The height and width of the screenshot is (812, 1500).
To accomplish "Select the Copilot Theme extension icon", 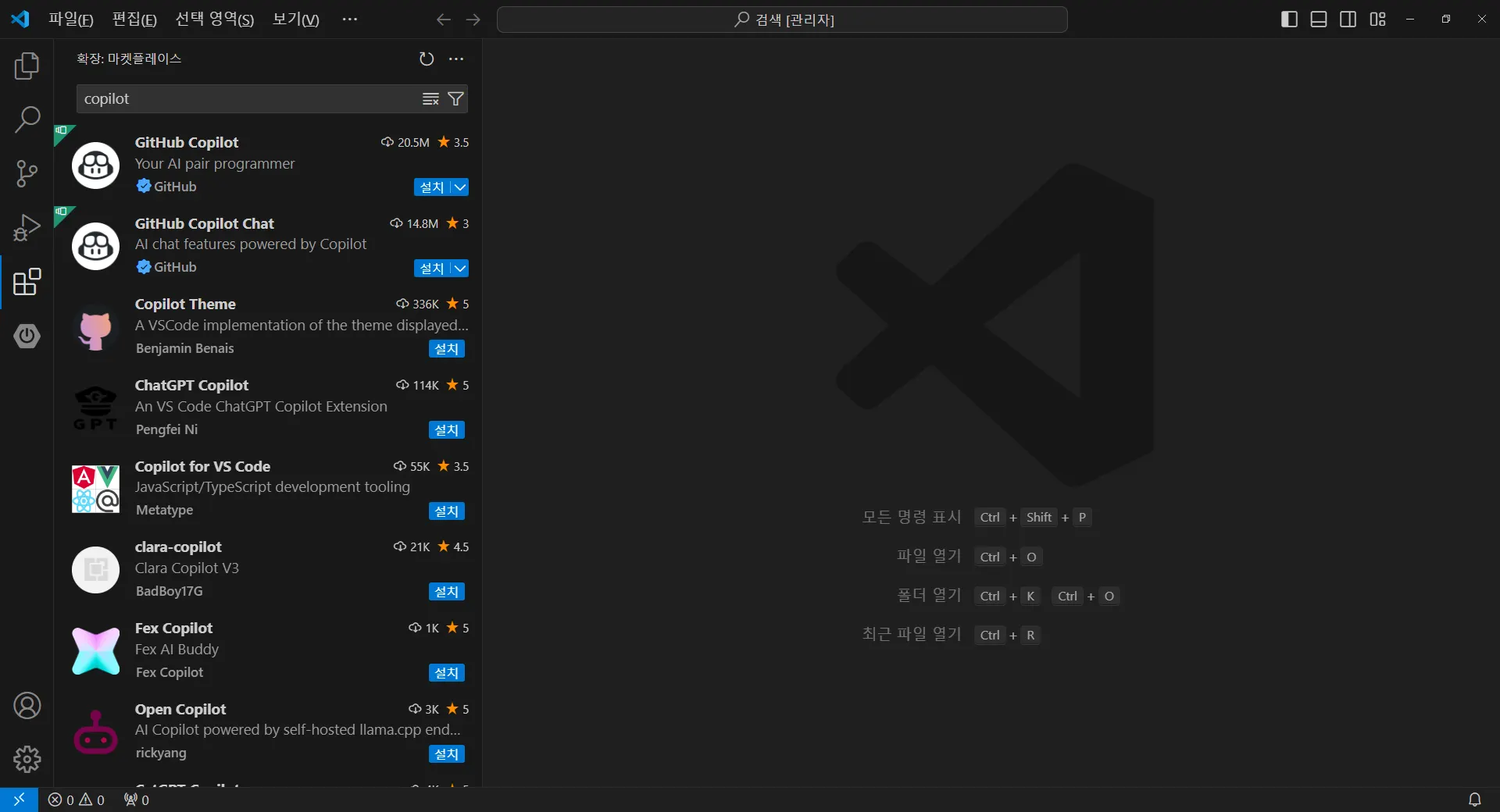I will pos(96,327).
